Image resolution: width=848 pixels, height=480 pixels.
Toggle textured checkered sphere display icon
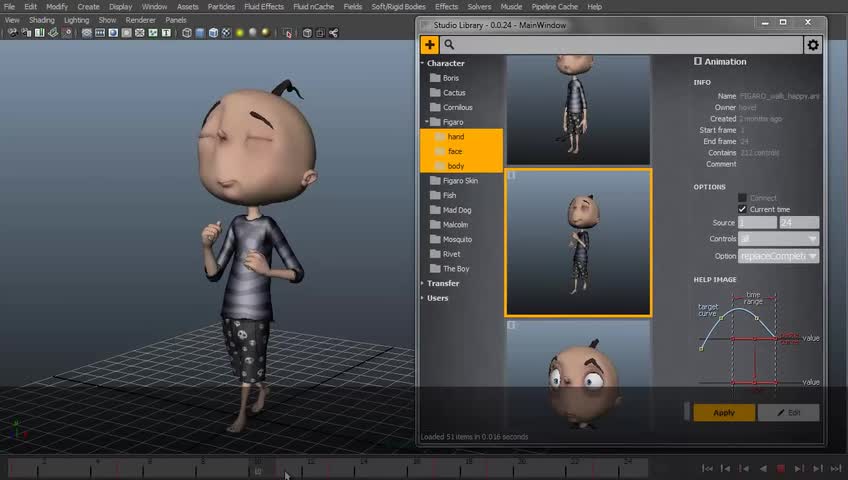point(227,33)
